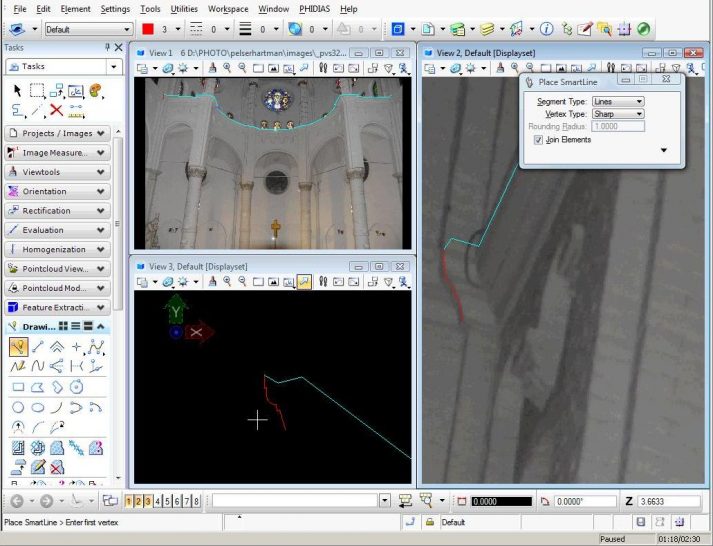Select the Hatch Area tool
The image size is (713, 546).
click(18, 448)
